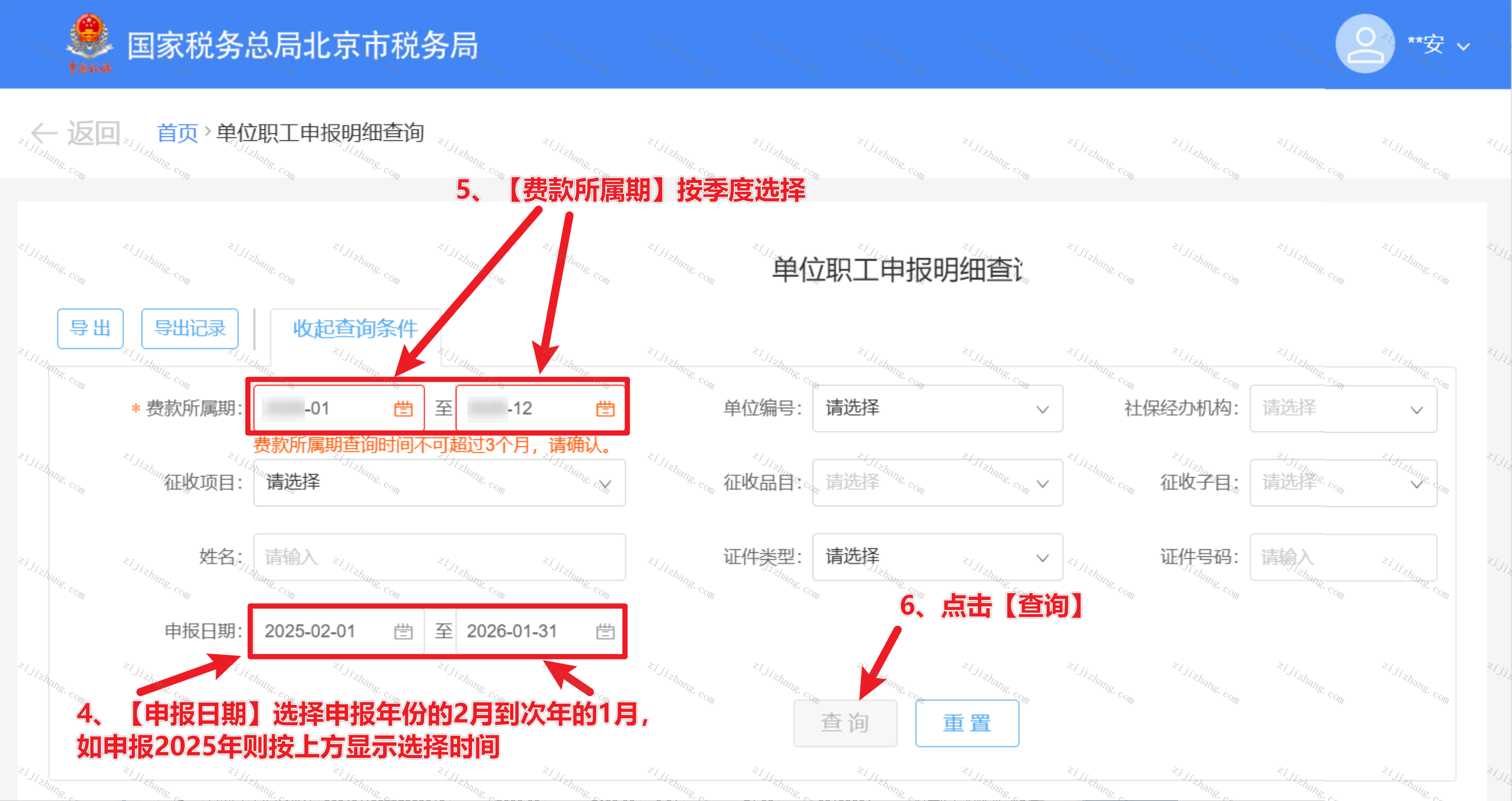Click the user avatar icon
The width and height of the screenshot is (1512, 801).
pyautogui.click(x=1364, y=44)
